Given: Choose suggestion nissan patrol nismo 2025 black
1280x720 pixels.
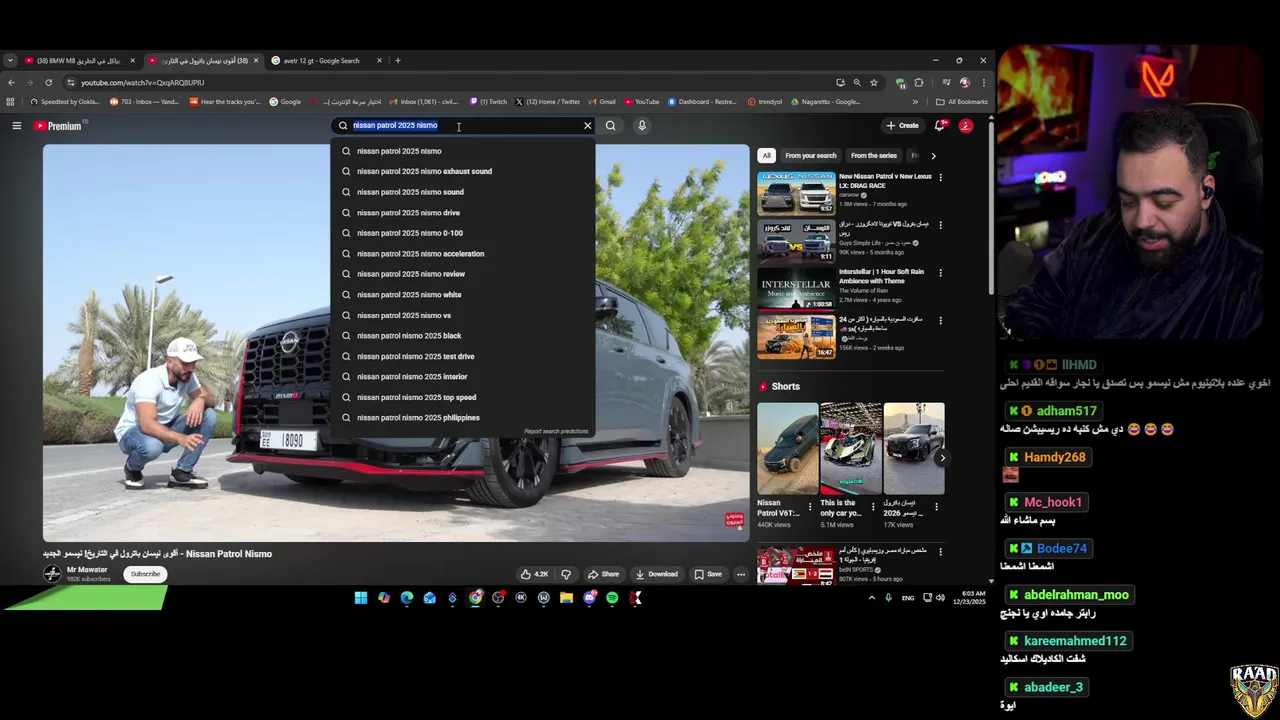Looking at the screenshot, I should coord(463,336).
